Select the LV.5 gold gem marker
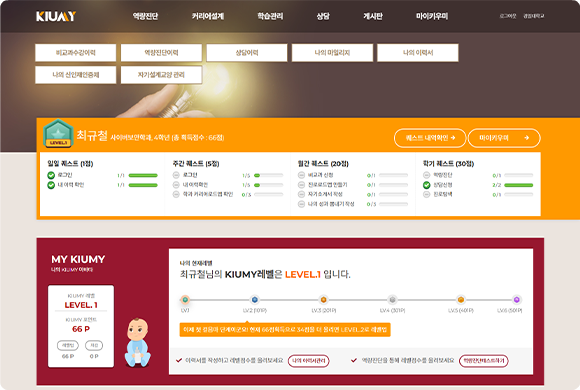 (x=461, y=300)
